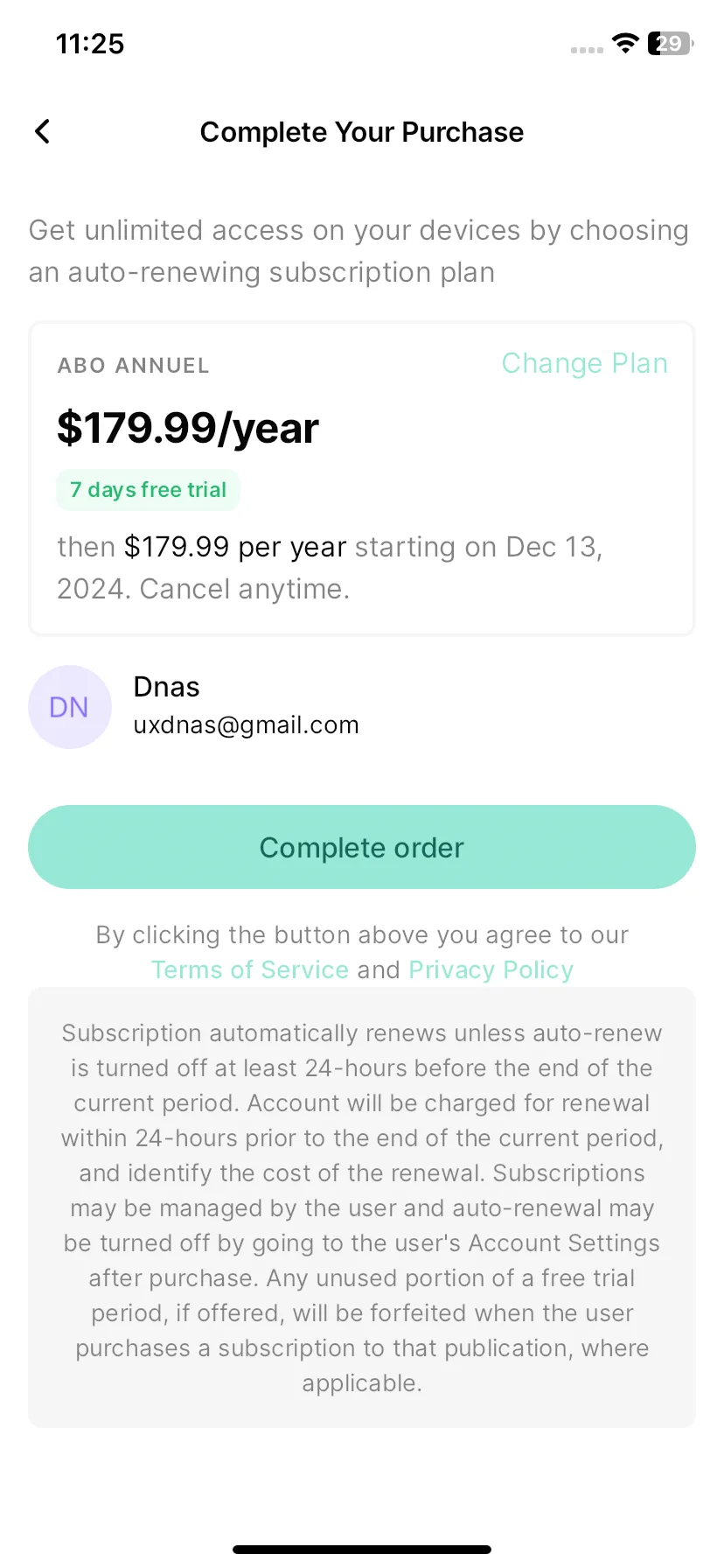Open the Change Plan link
Screen dimensions: 724x1568
pyautogui.click(x=584, y=363)
